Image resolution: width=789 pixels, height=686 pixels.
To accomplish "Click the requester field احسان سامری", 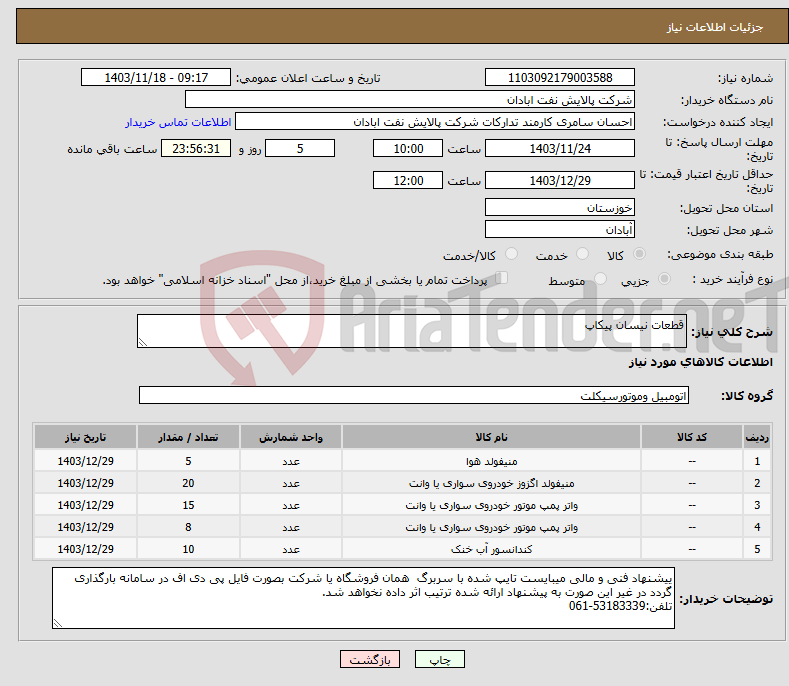I will (435, 122).
